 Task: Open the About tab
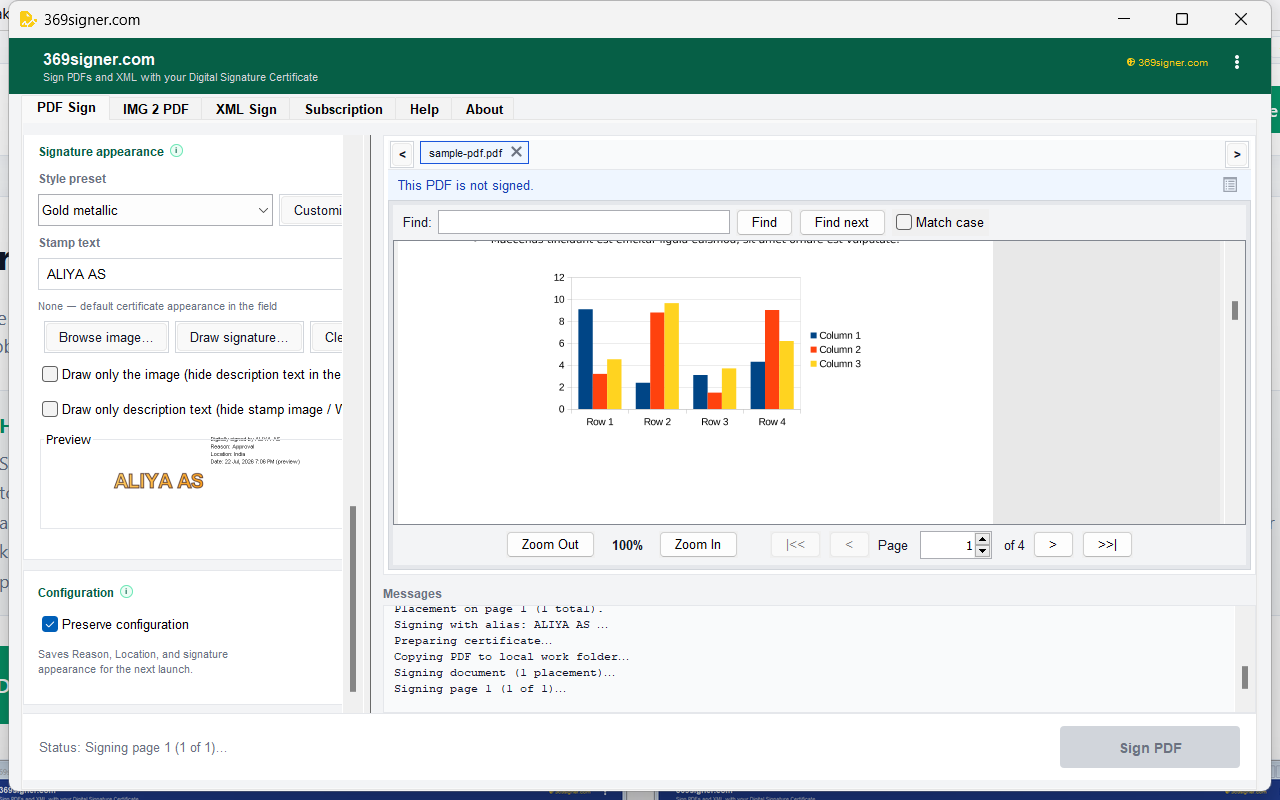(x=484, y=109)
